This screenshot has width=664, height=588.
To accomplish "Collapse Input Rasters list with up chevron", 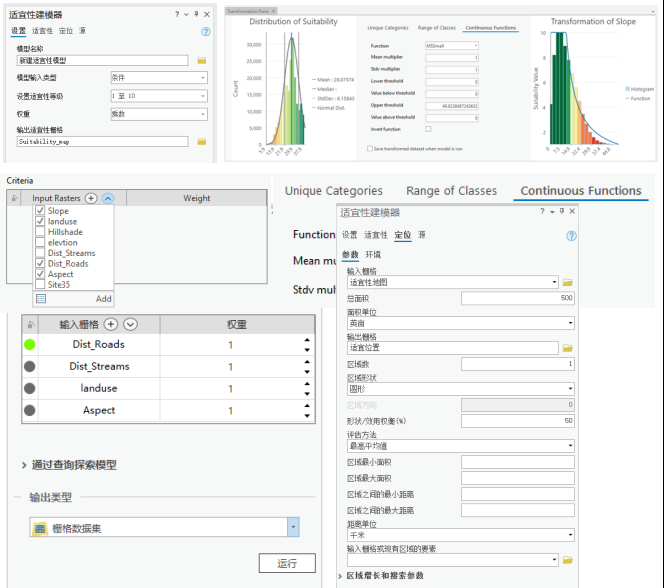I will click(108, 198).
